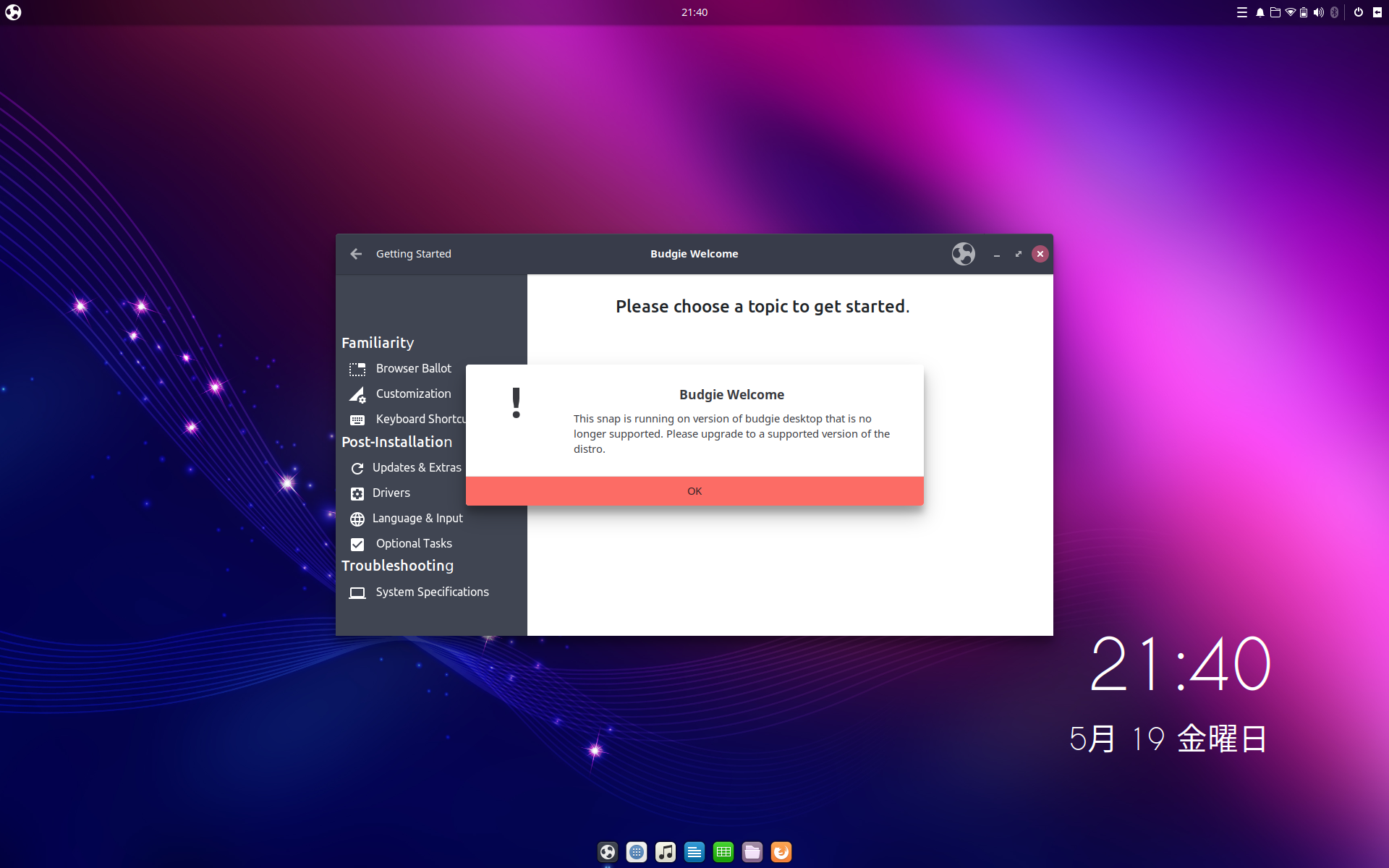Viewport: 1389px width, 868px height.
Task: Click the volume speaker indicator
Action: click(x=1318, y=12)
